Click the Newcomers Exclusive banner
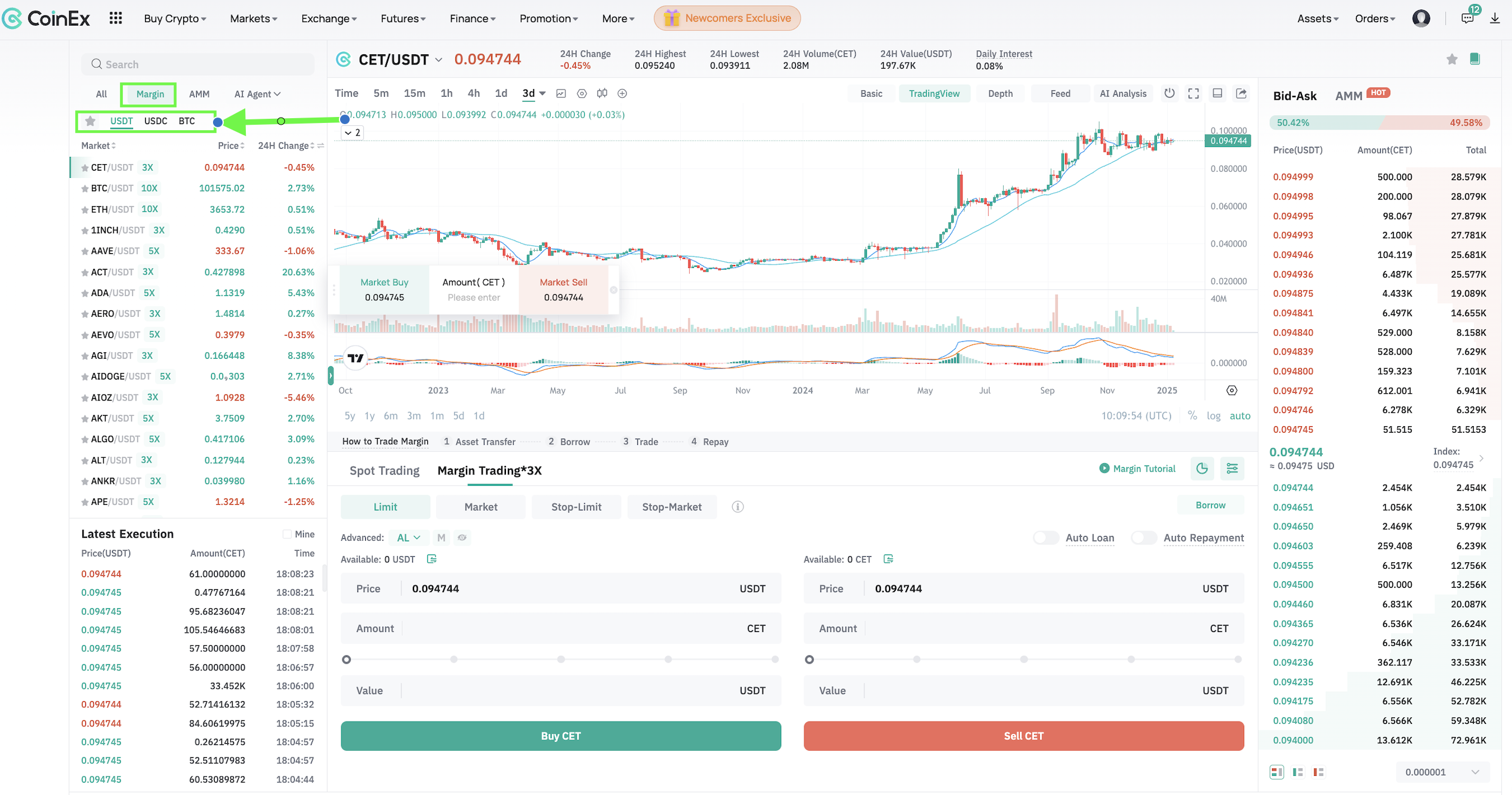This screenshot has width=1512, height=795. click(x=727, y=18)
